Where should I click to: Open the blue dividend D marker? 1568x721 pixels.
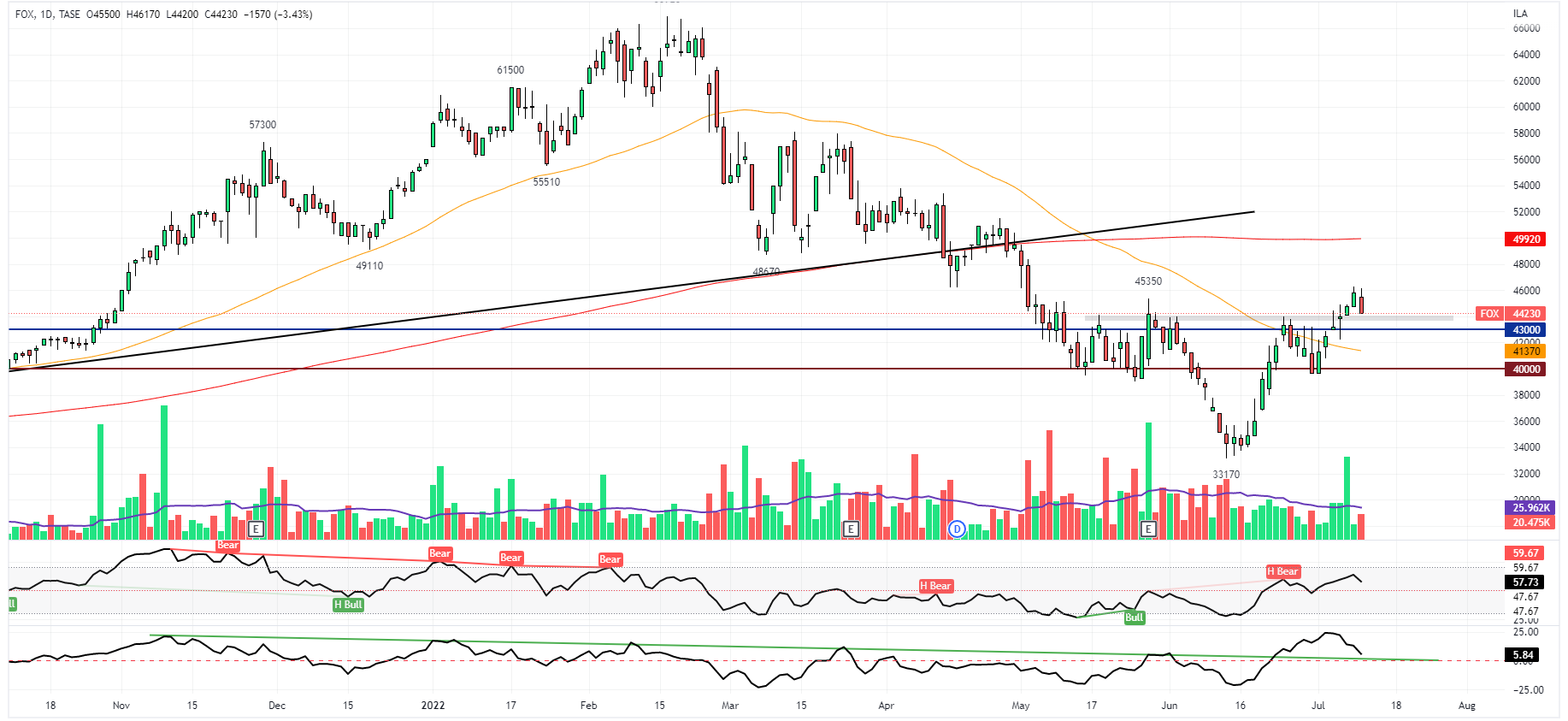point(958,529)
